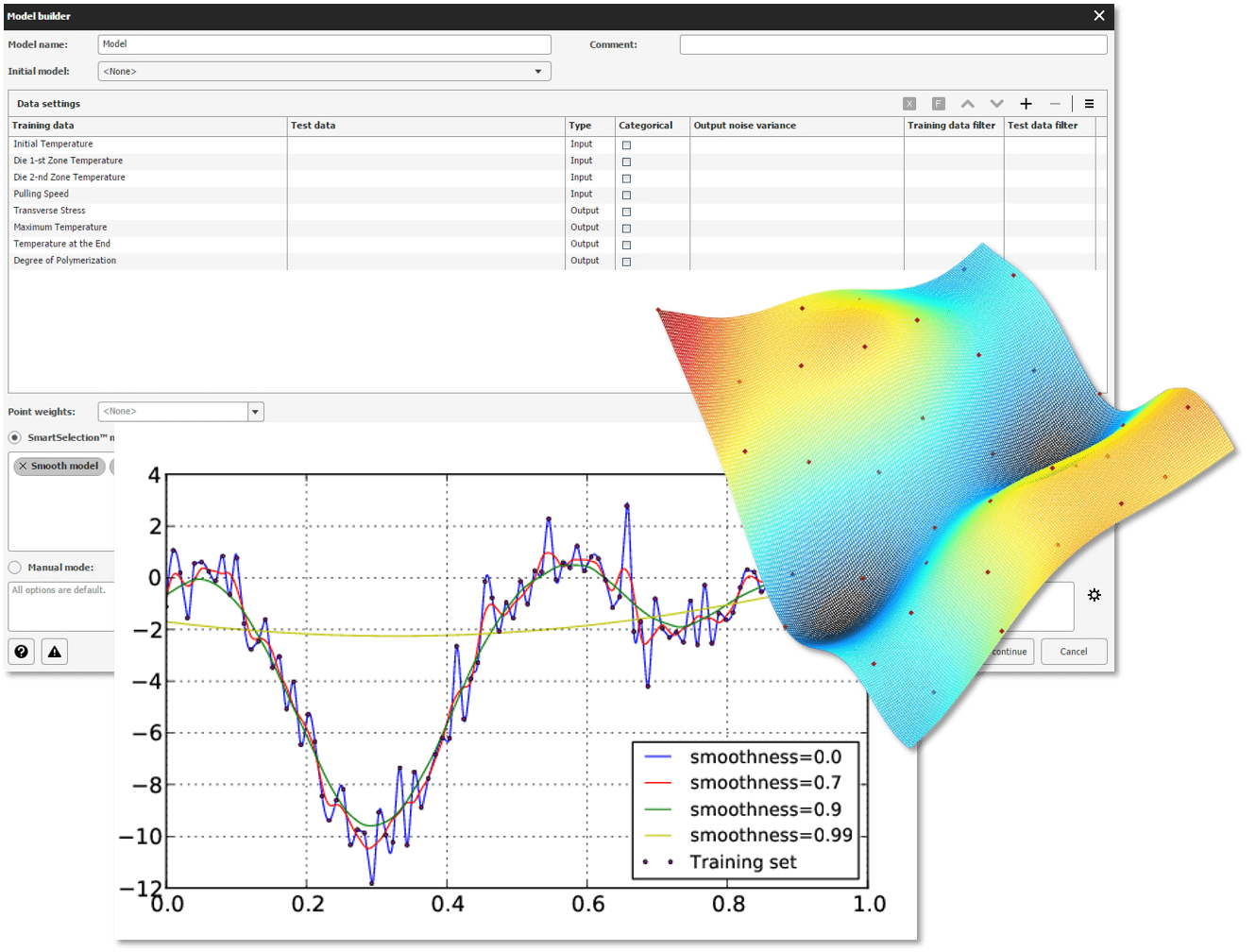Select the Die 2-nd Zone Temperature row
1256x952 pixels.
coord(557,178)
